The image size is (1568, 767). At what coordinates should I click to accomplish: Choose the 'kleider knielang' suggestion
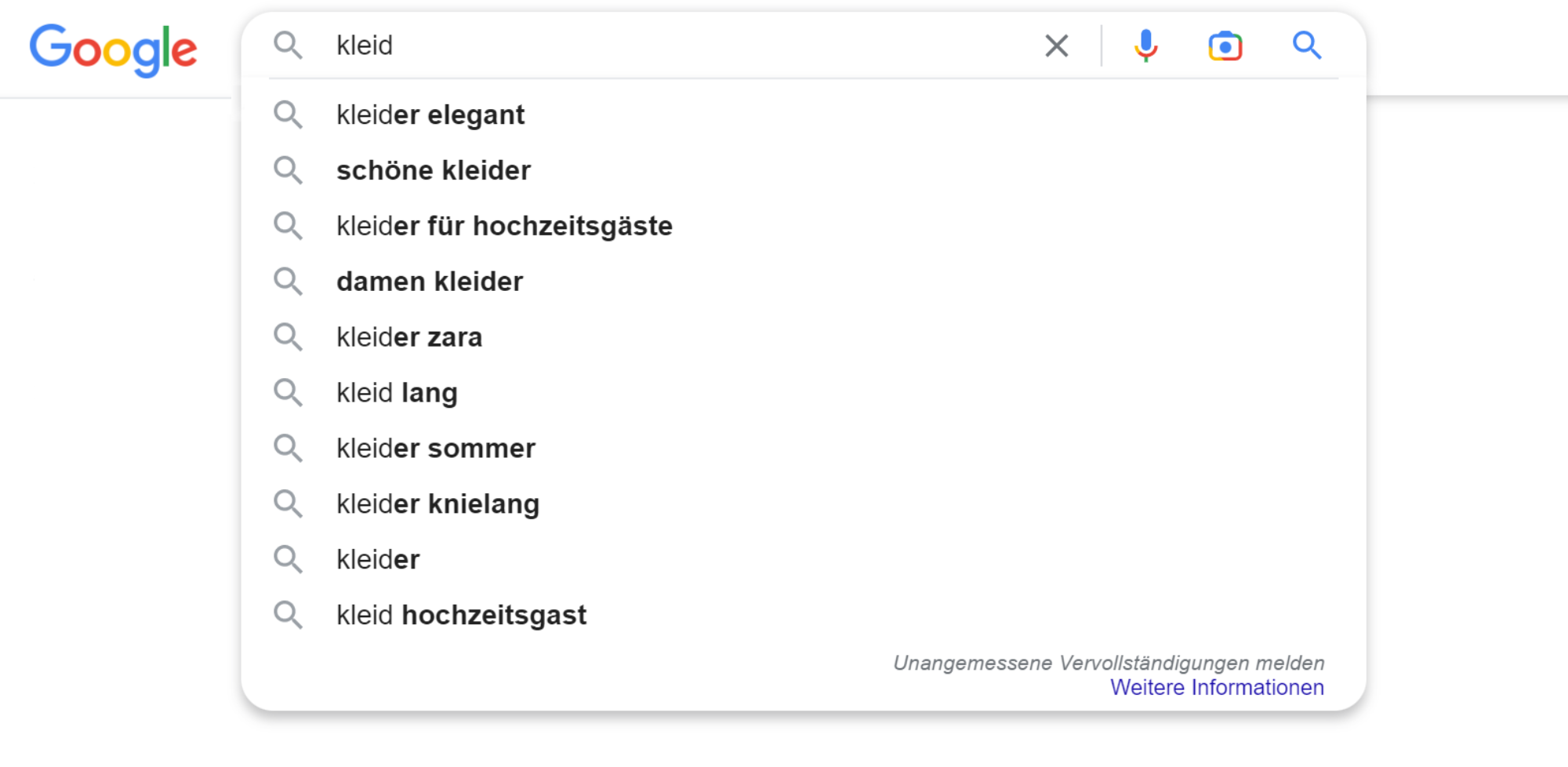[437, 503]
